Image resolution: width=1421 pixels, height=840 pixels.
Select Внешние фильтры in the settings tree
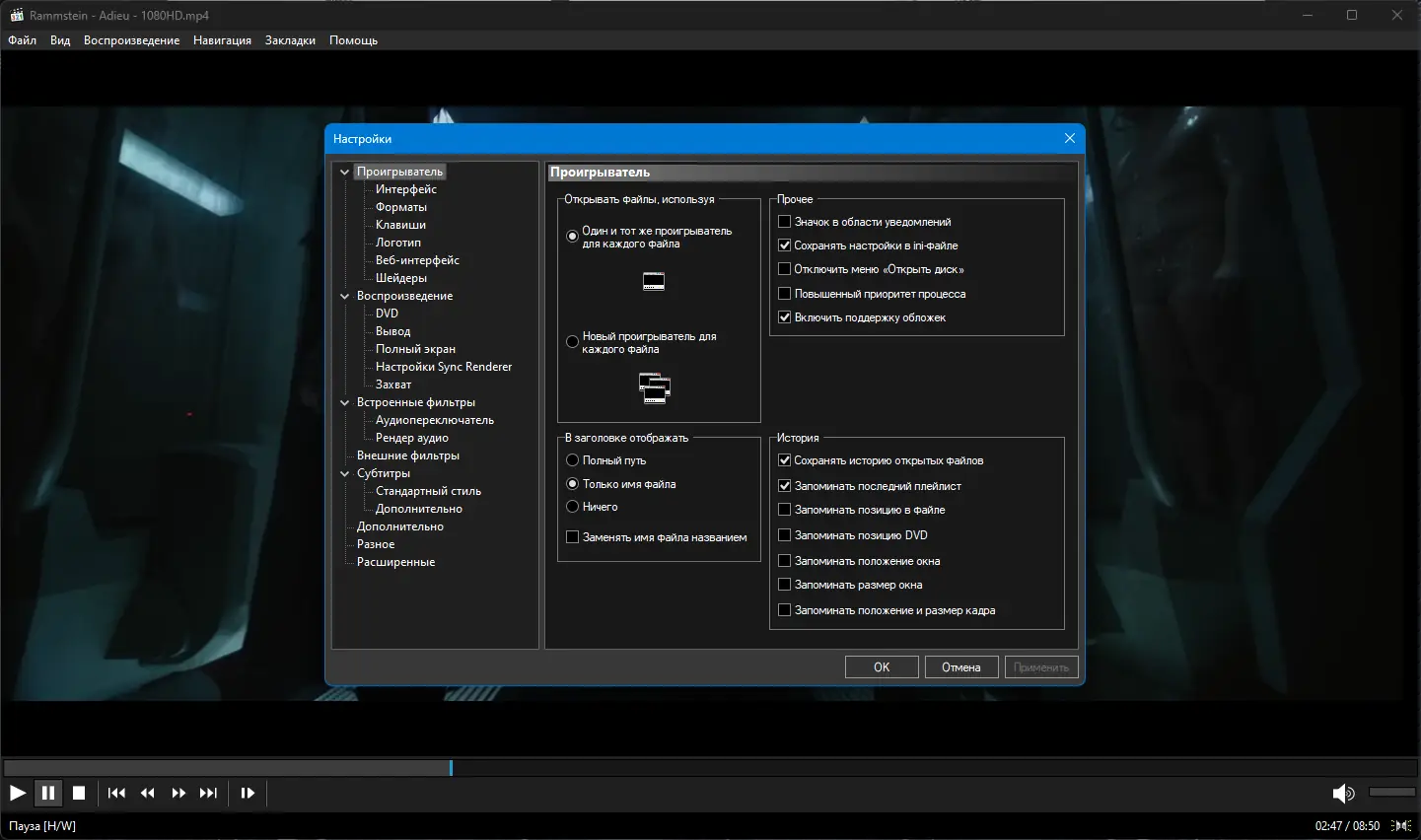pyautogui.click(x=408, y=455)
